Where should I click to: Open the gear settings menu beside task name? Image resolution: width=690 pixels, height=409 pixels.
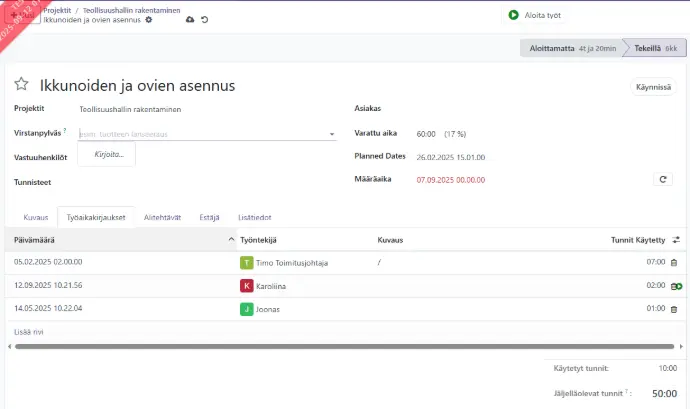tap(149, 20)
